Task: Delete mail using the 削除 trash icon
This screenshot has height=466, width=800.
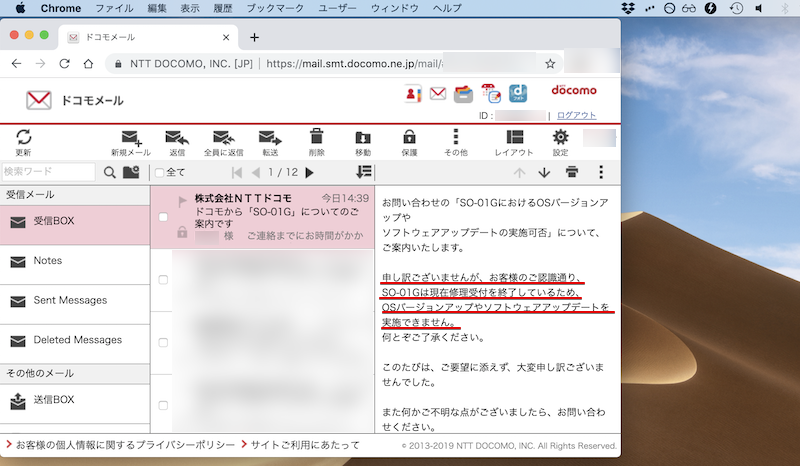Action: (x=316, y=138)
